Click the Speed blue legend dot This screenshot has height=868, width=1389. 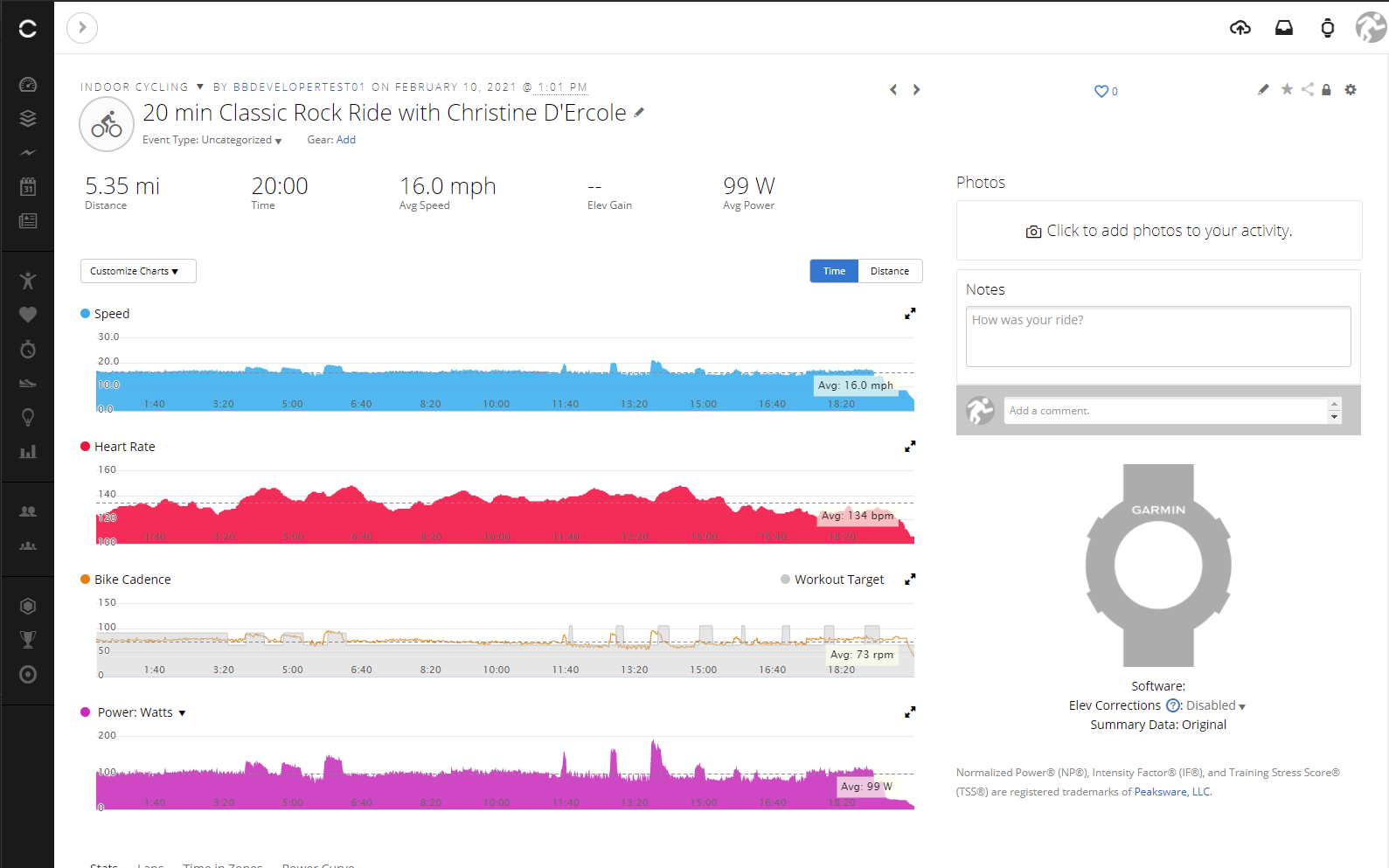click(86, 314)
